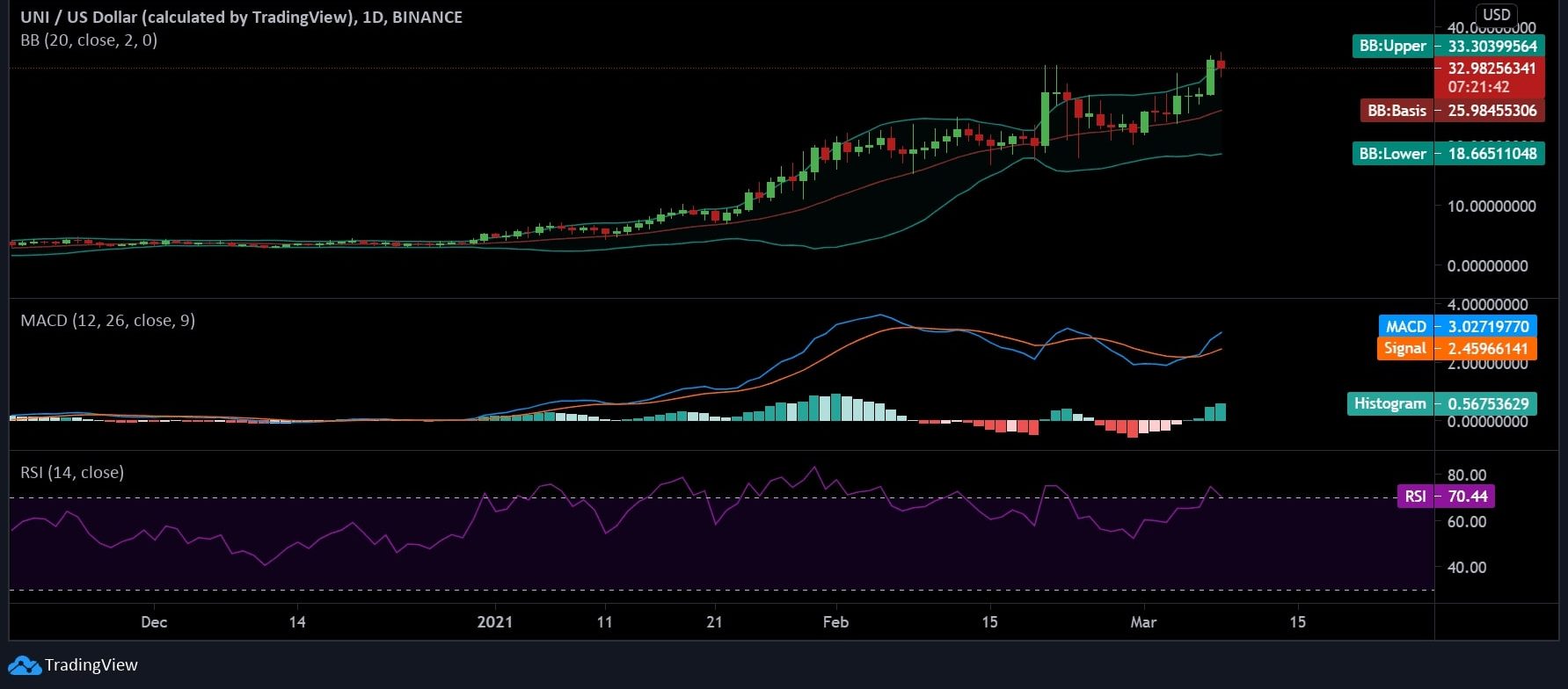This screenshot has width=1568, height=689.
Task: Click the 2021 label on time axis
Action: (494, 622)
